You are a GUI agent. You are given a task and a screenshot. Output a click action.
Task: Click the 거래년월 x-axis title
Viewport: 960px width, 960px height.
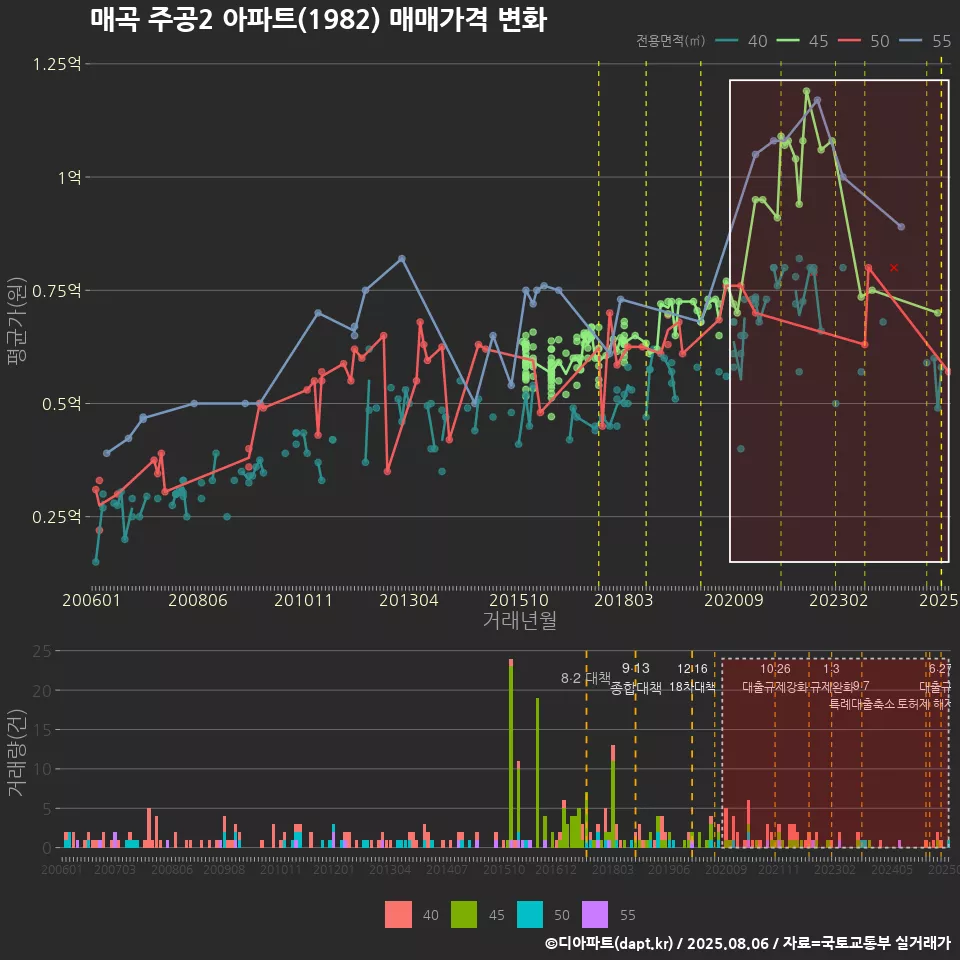click(520, 620)
